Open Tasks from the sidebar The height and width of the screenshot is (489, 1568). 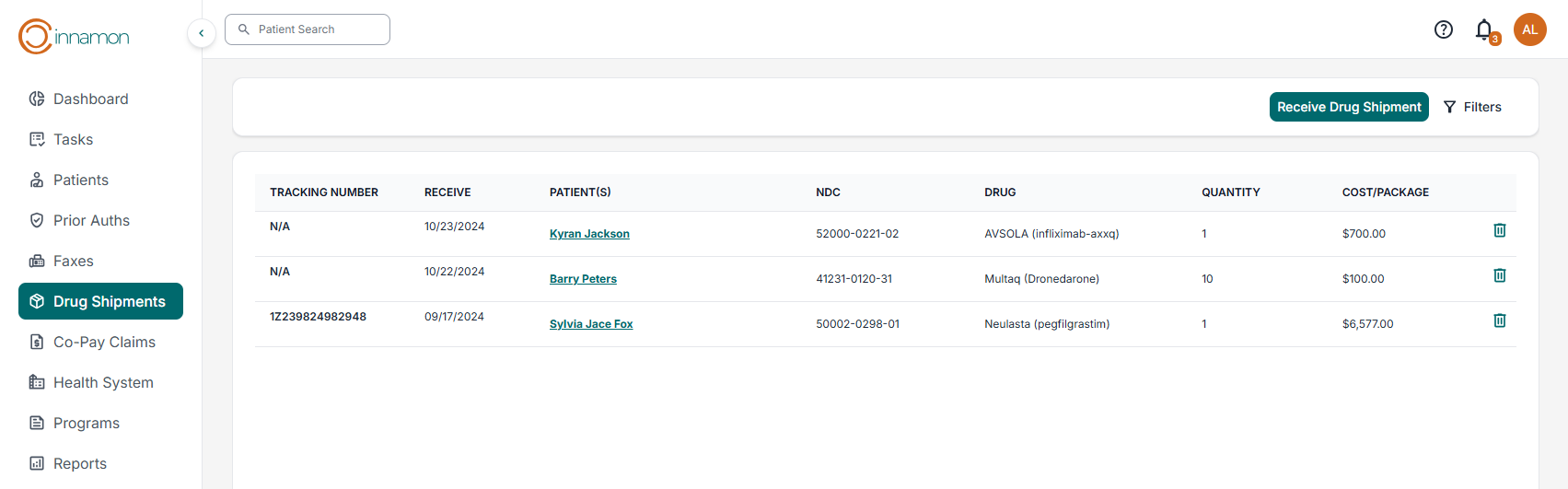[x=73, y=139]
